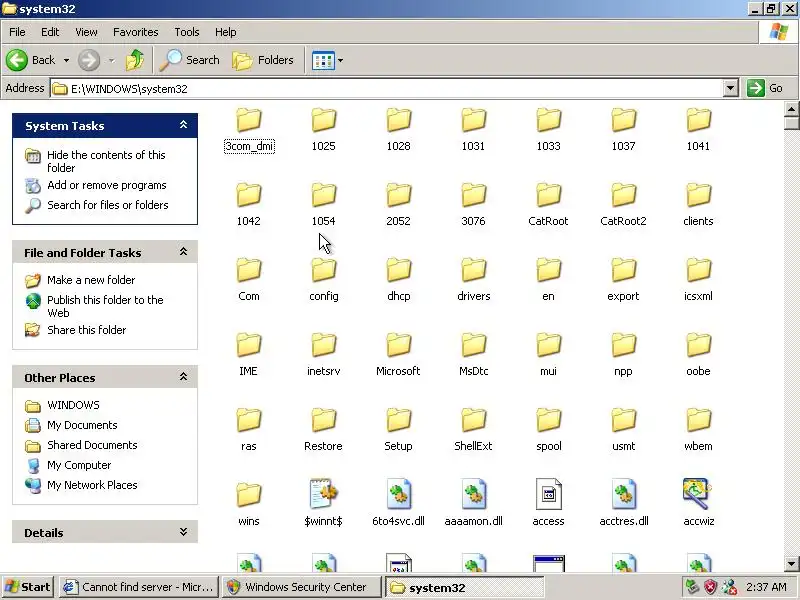Open the Favorites menu
Viewport: 800px width, 600px height.
coord(136,32)
